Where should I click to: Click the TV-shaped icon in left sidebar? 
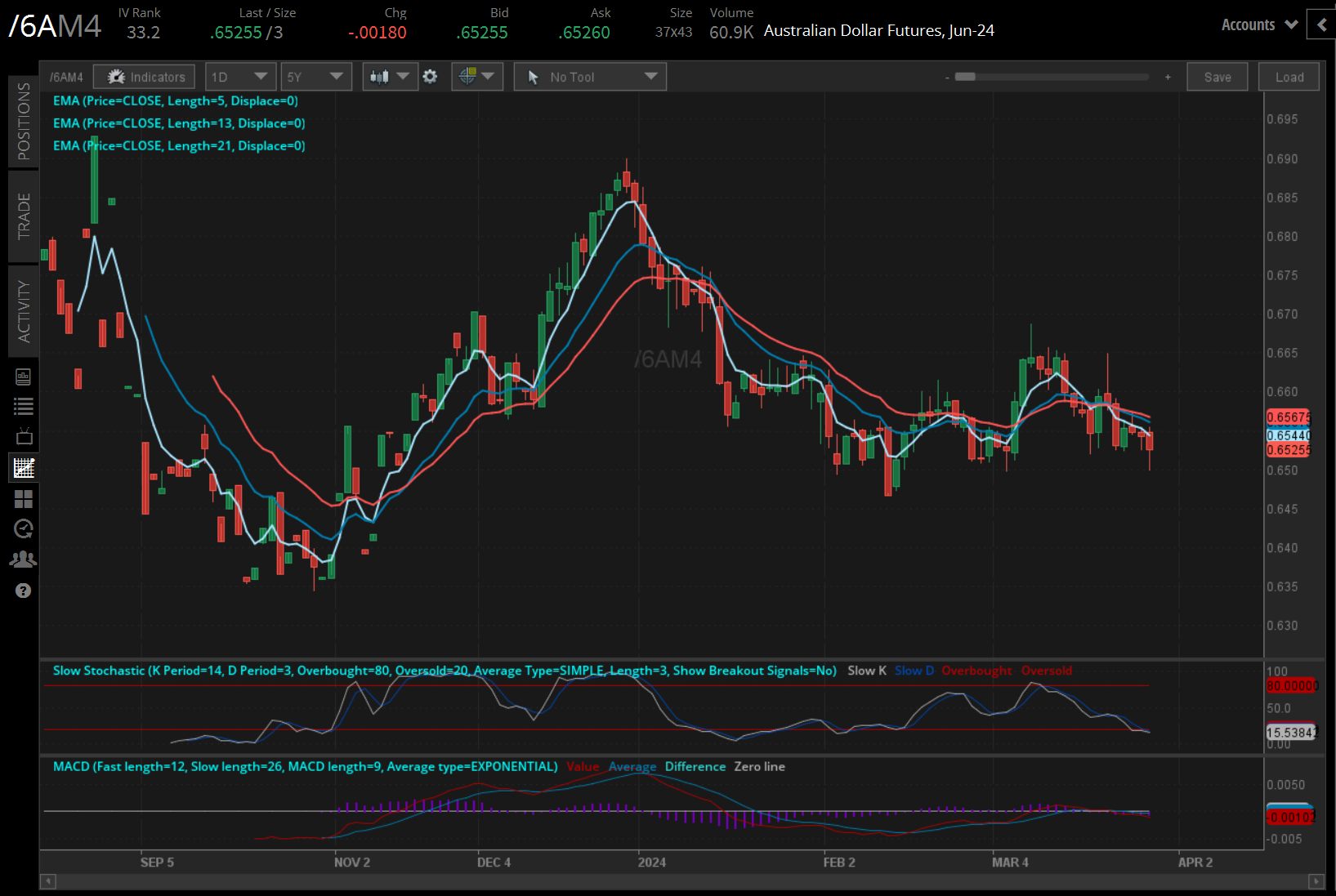coord(24,436)
